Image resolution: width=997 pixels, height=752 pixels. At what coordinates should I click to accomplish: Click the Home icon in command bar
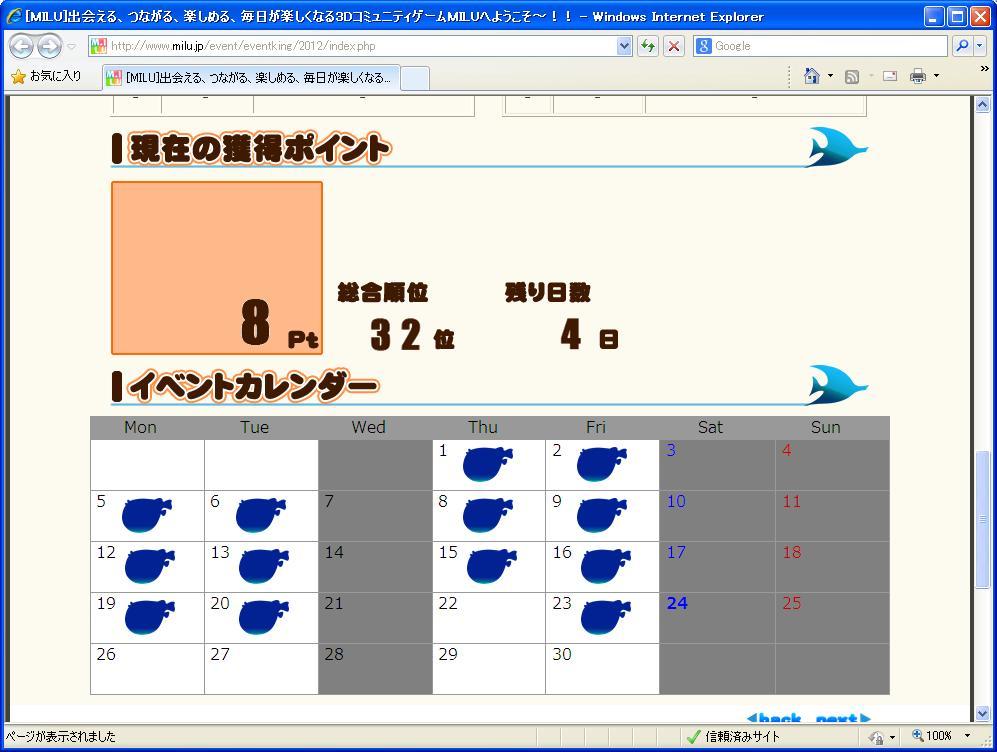pyautogui.click(x=812, y=76)
